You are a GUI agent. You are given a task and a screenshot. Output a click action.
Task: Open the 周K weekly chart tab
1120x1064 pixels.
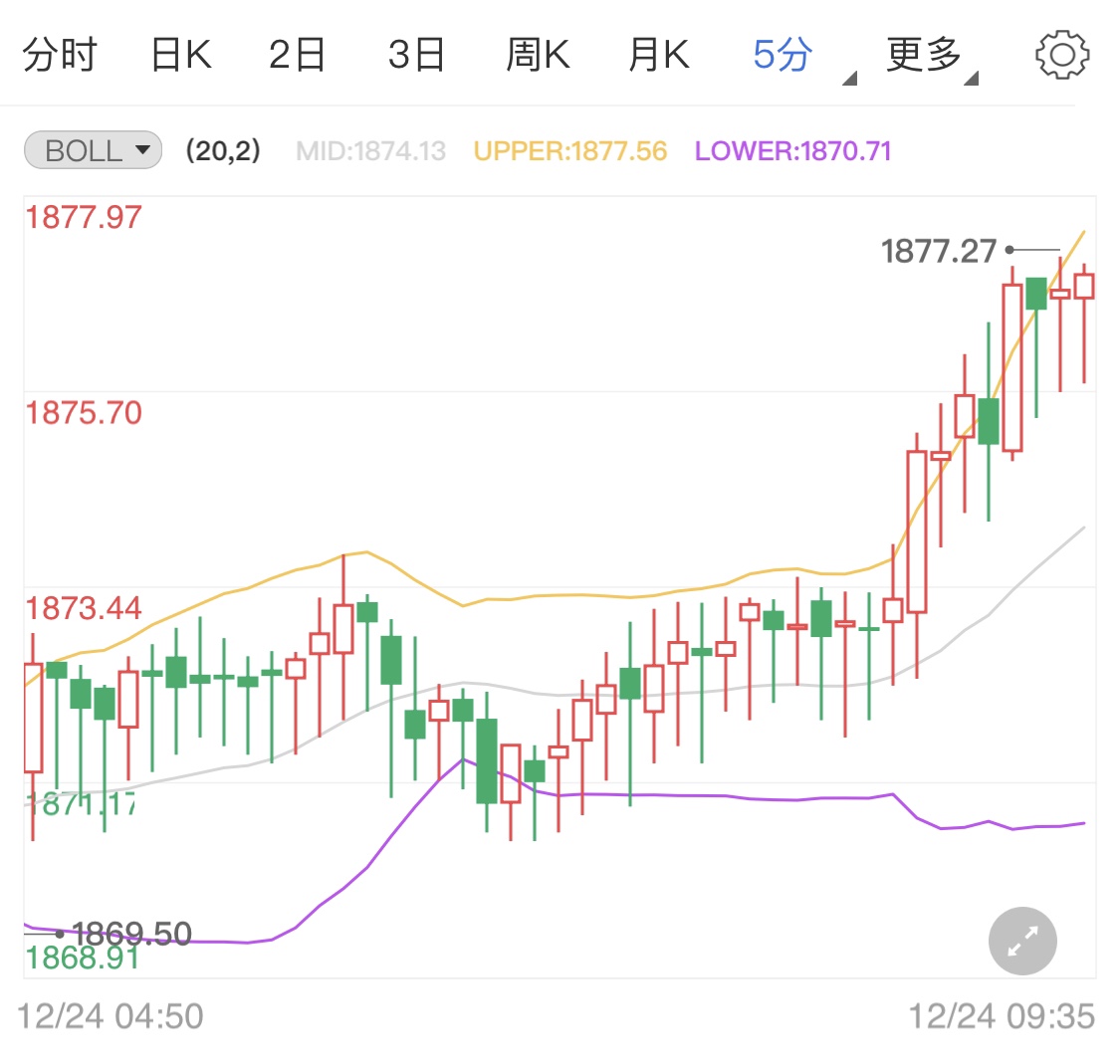538,55
